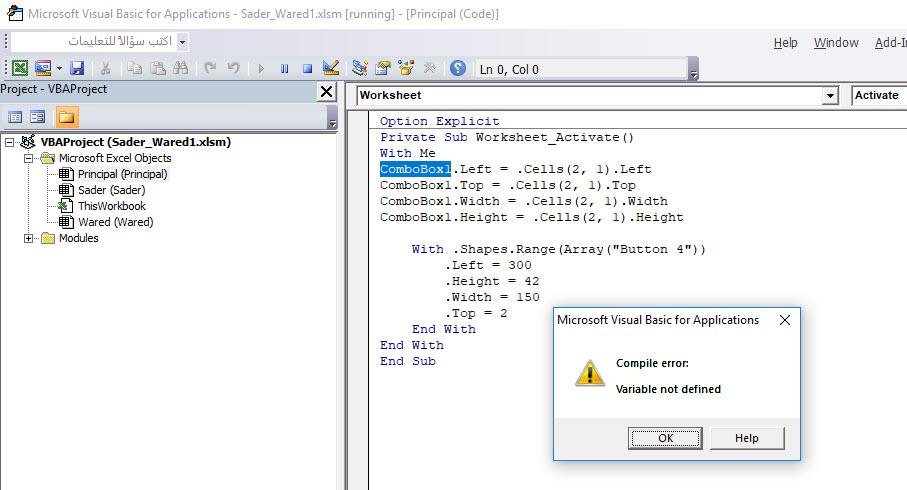Viewport: 907px width, 490px height.
Task: Open the Add-Ins menu
Action: coord(890,43)
